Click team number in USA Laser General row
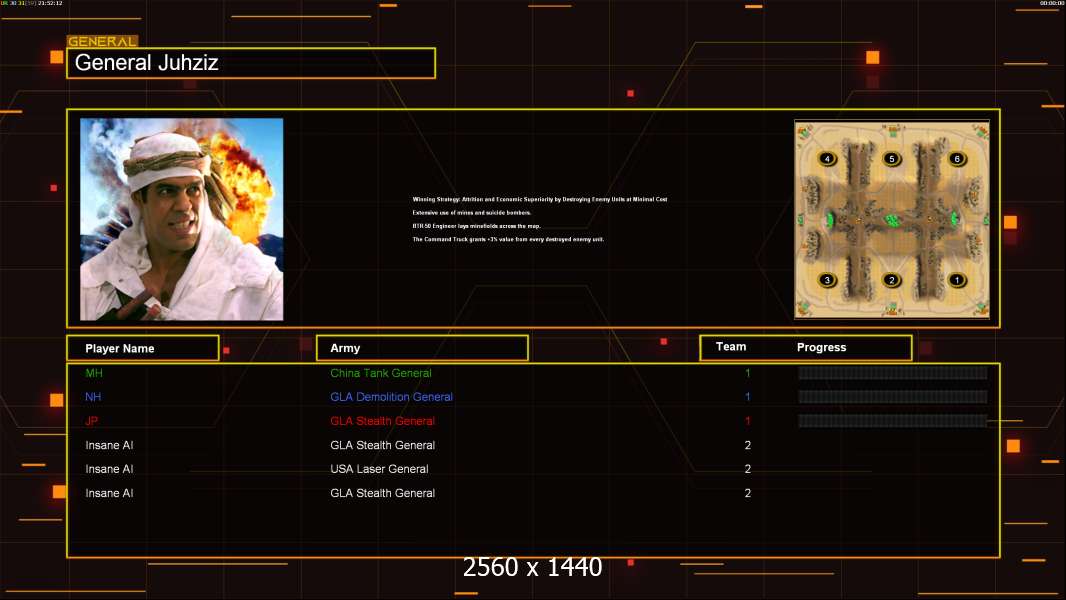1066x600 pixels. 748,469
